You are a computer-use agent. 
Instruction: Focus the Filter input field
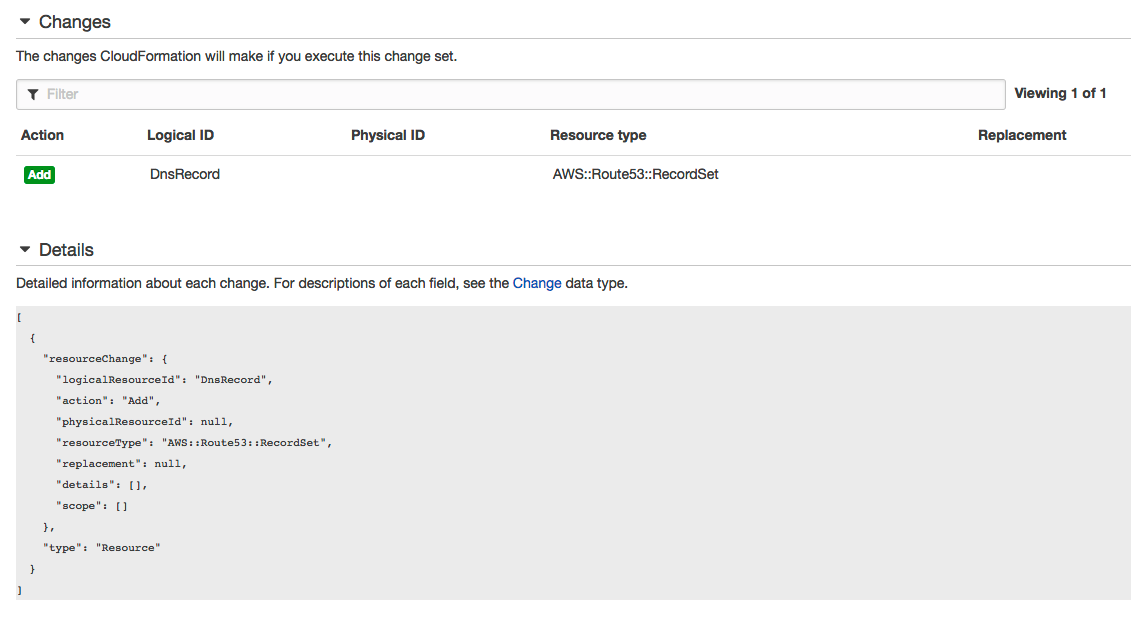(511, 94)
